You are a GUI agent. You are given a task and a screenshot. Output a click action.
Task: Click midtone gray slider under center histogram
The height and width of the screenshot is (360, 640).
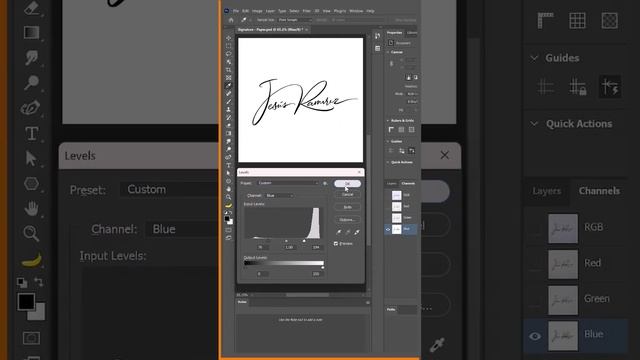click(286, 241)
